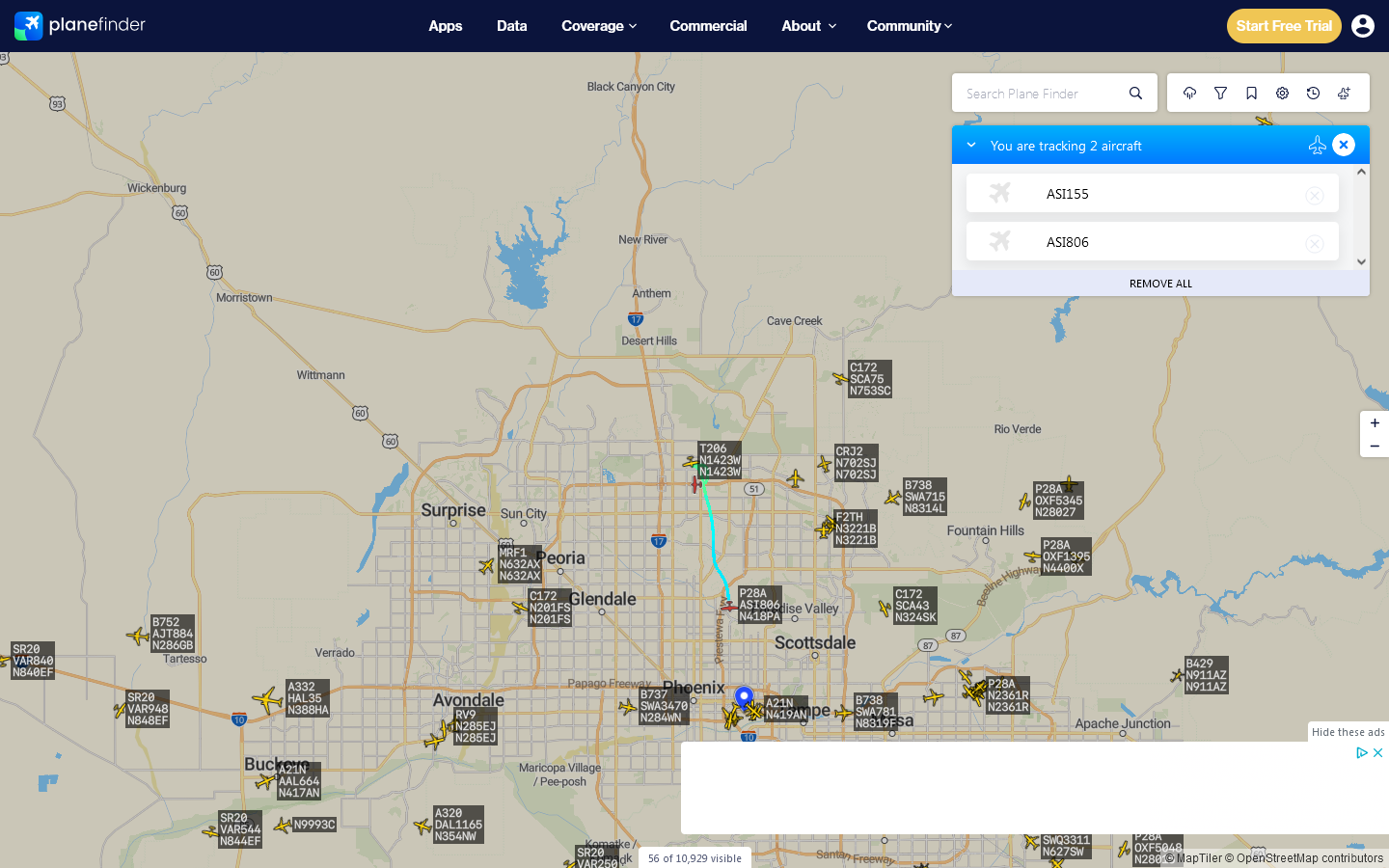Screen dimensions: 1389x868
Task: Select the SWA3470 B737 aircraft icon
Action: tap(628, 707)
